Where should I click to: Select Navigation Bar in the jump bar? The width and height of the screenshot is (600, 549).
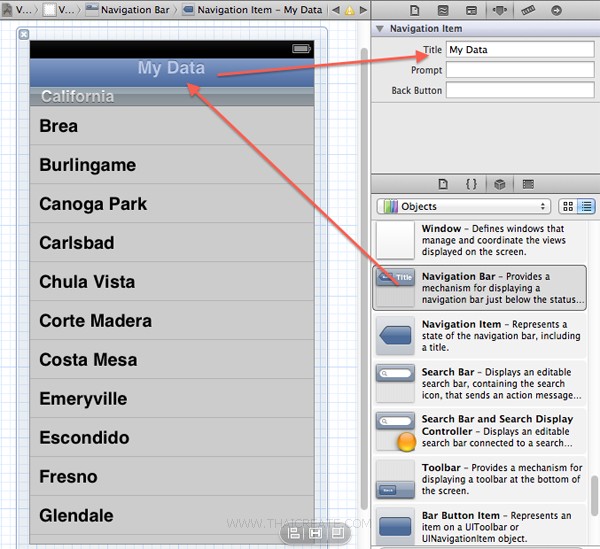(x=128, y=10)
